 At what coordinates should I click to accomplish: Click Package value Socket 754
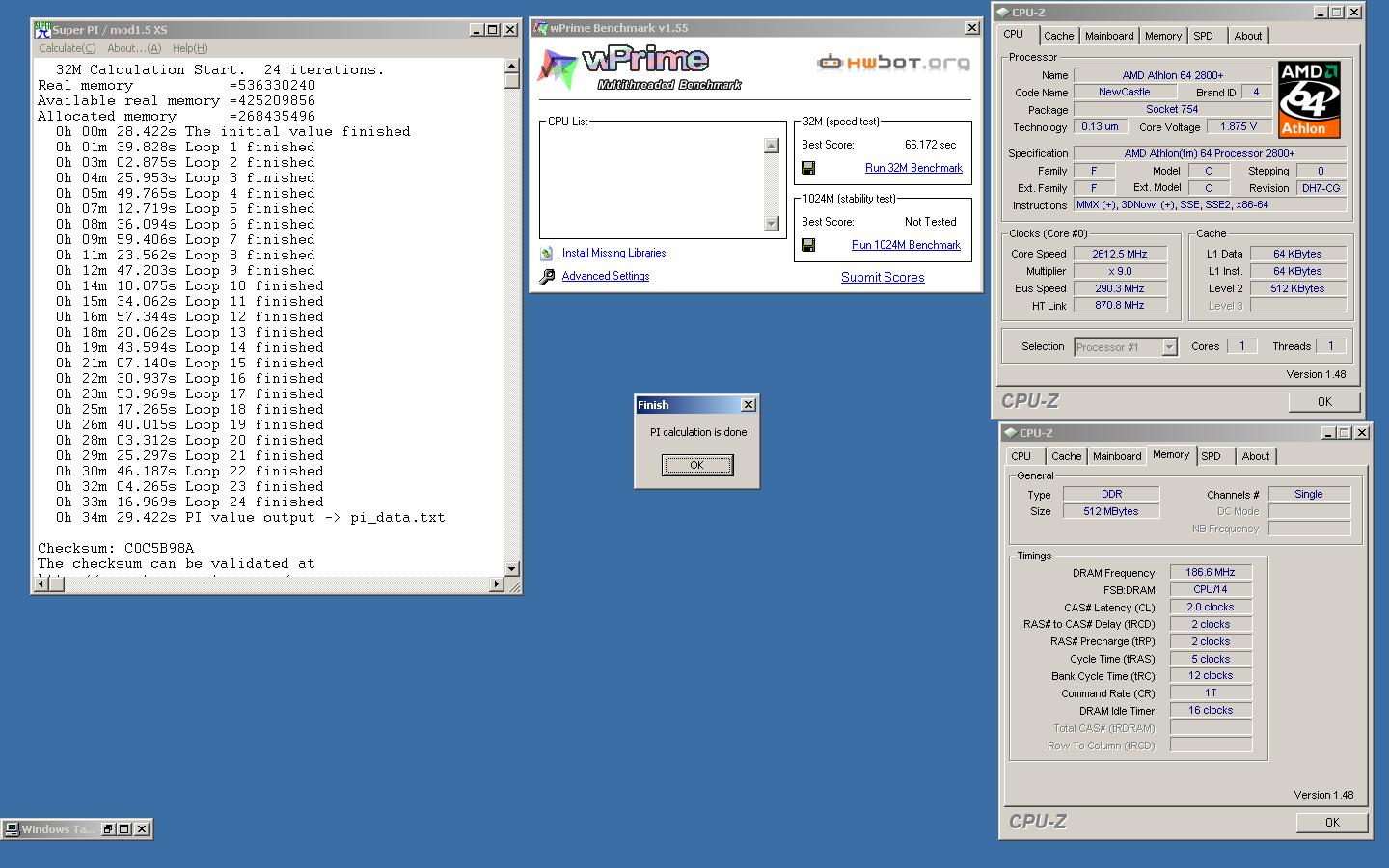[1173, 109]
